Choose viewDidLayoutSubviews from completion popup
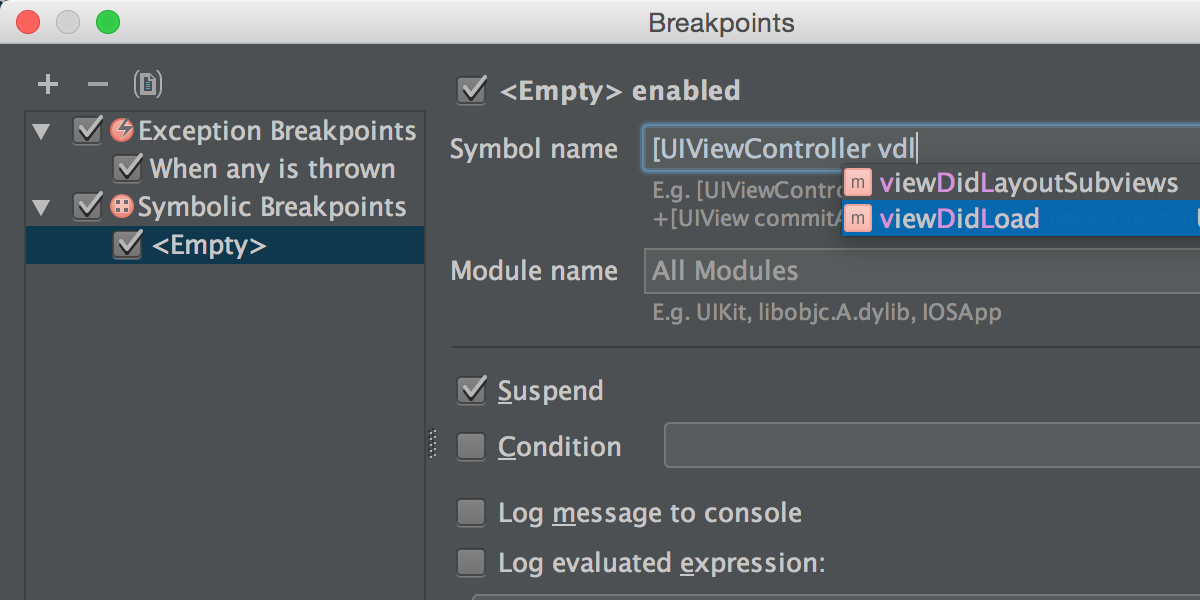1200x600 pixels. [x=1028, y=183]
